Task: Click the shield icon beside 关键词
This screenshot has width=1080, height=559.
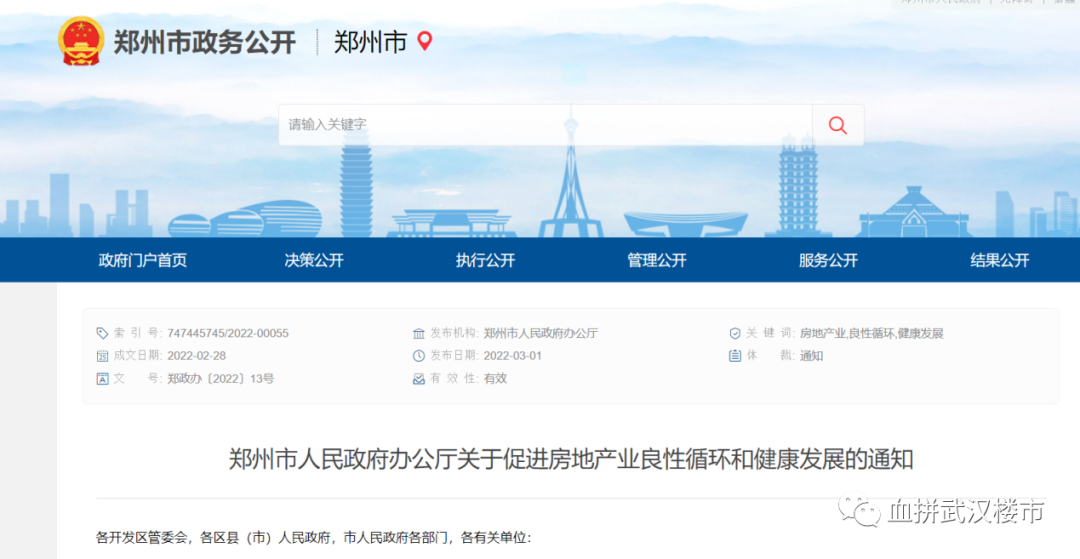Action: (735, 333)
